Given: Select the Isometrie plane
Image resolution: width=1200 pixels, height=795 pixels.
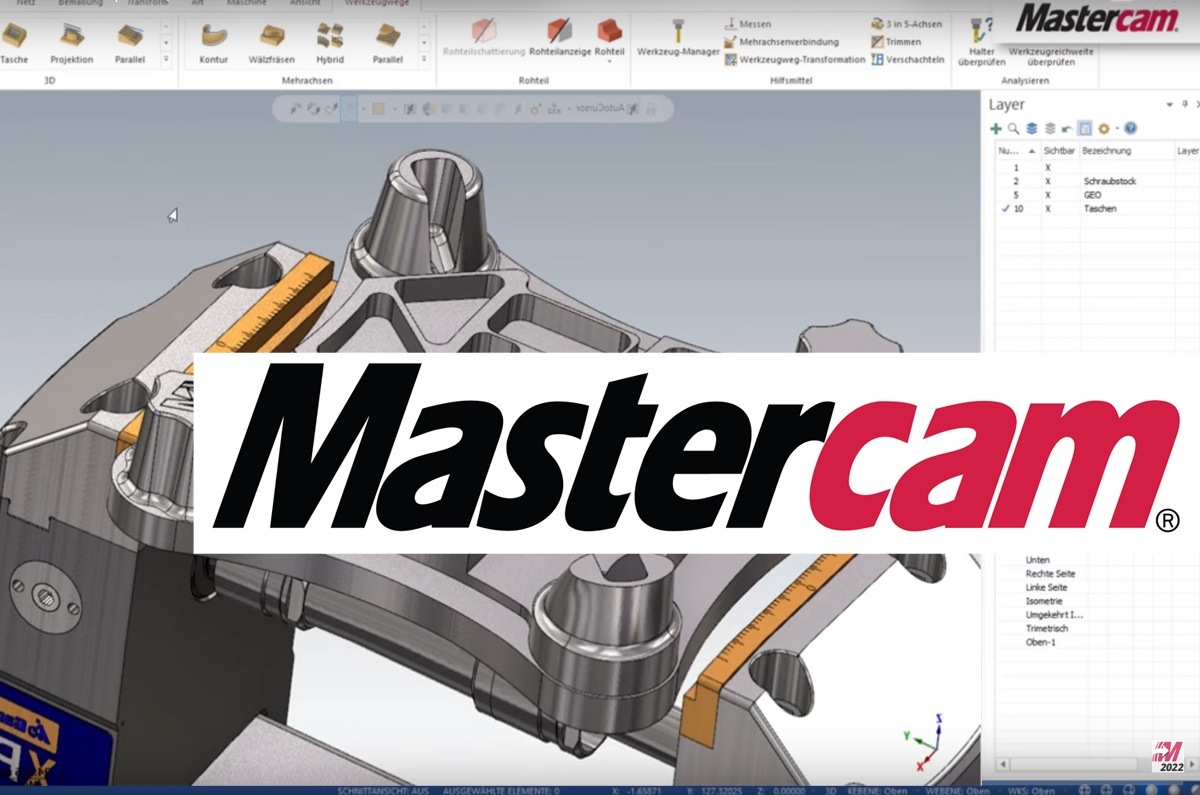Looking at the screenshot, I should [1044, 601].
